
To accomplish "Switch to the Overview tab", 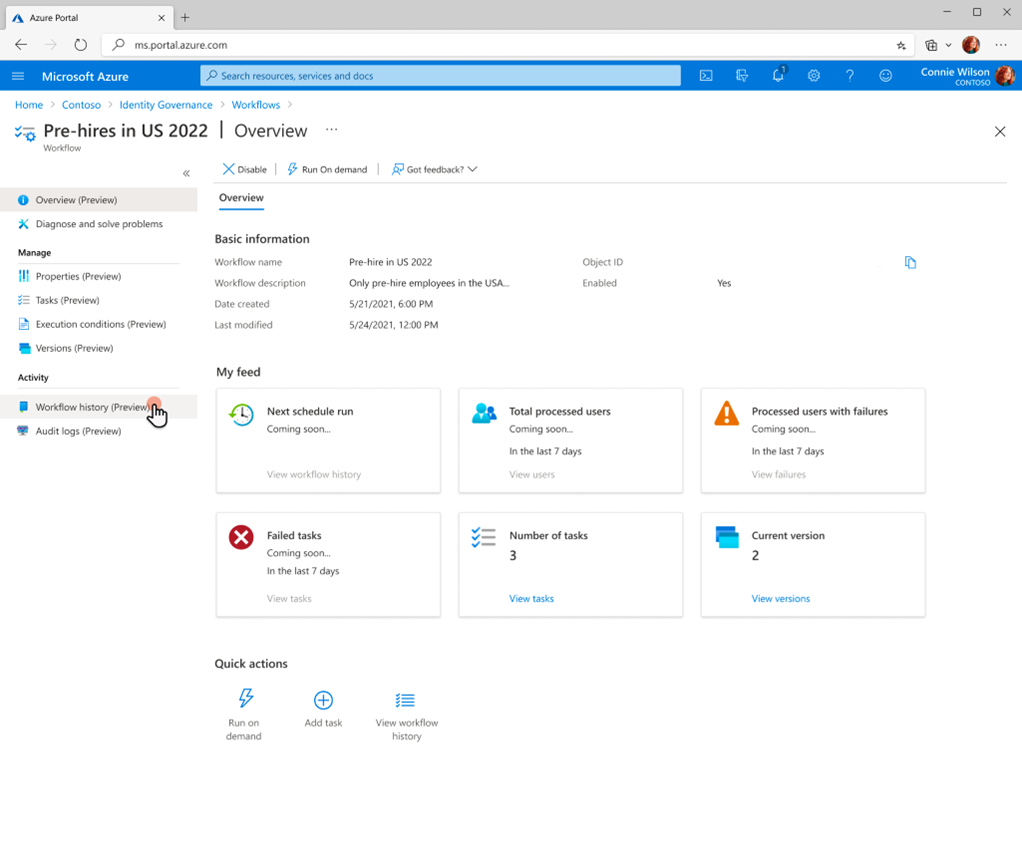I will [241, 198].
